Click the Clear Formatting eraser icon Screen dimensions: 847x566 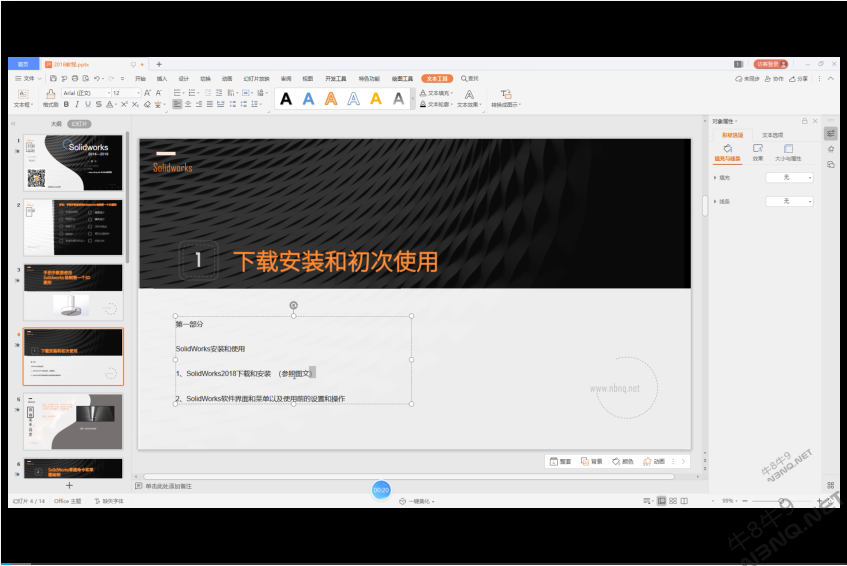147,104
